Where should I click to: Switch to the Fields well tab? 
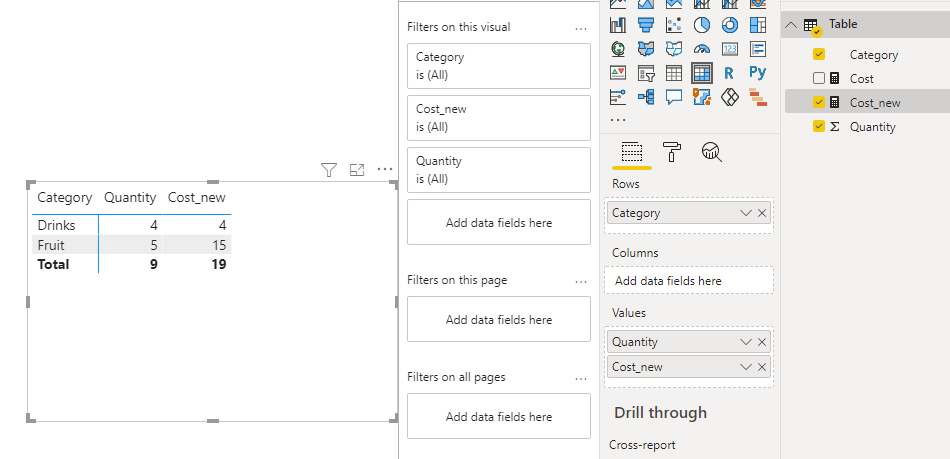(632, 153)
